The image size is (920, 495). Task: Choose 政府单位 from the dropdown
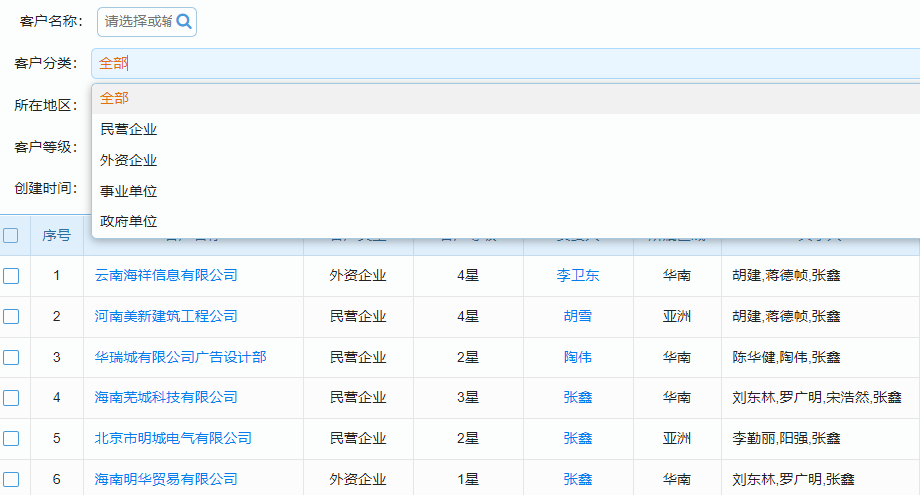129,221
